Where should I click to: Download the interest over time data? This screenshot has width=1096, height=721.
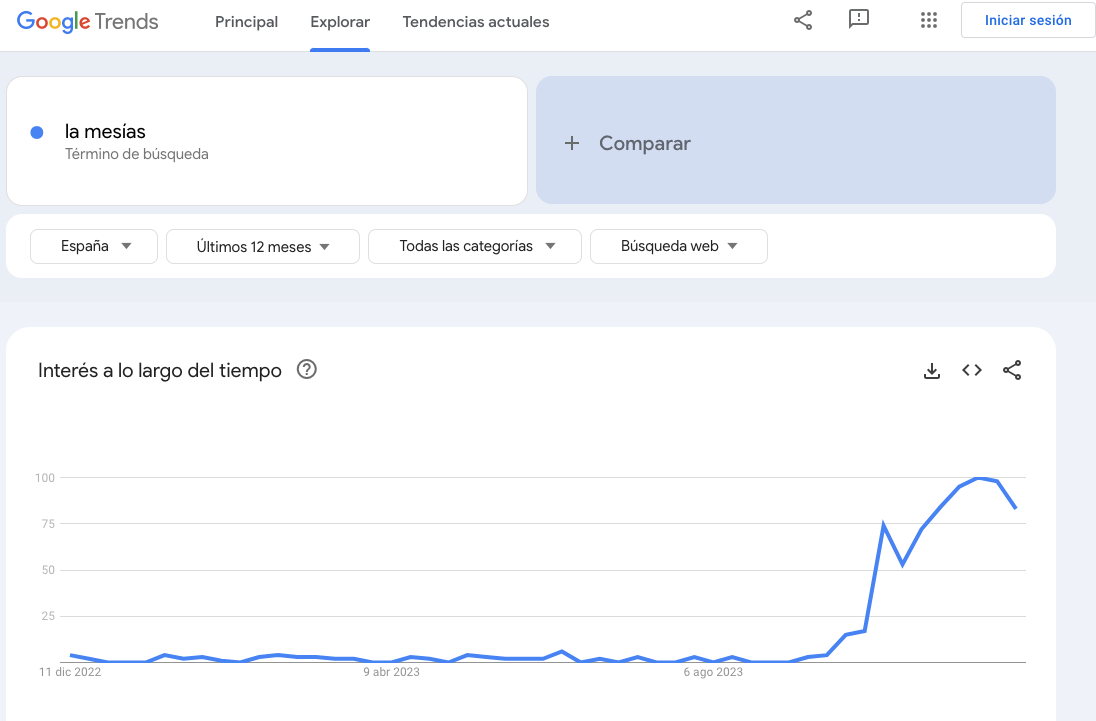pyautogui.click(x=931, y=370)
